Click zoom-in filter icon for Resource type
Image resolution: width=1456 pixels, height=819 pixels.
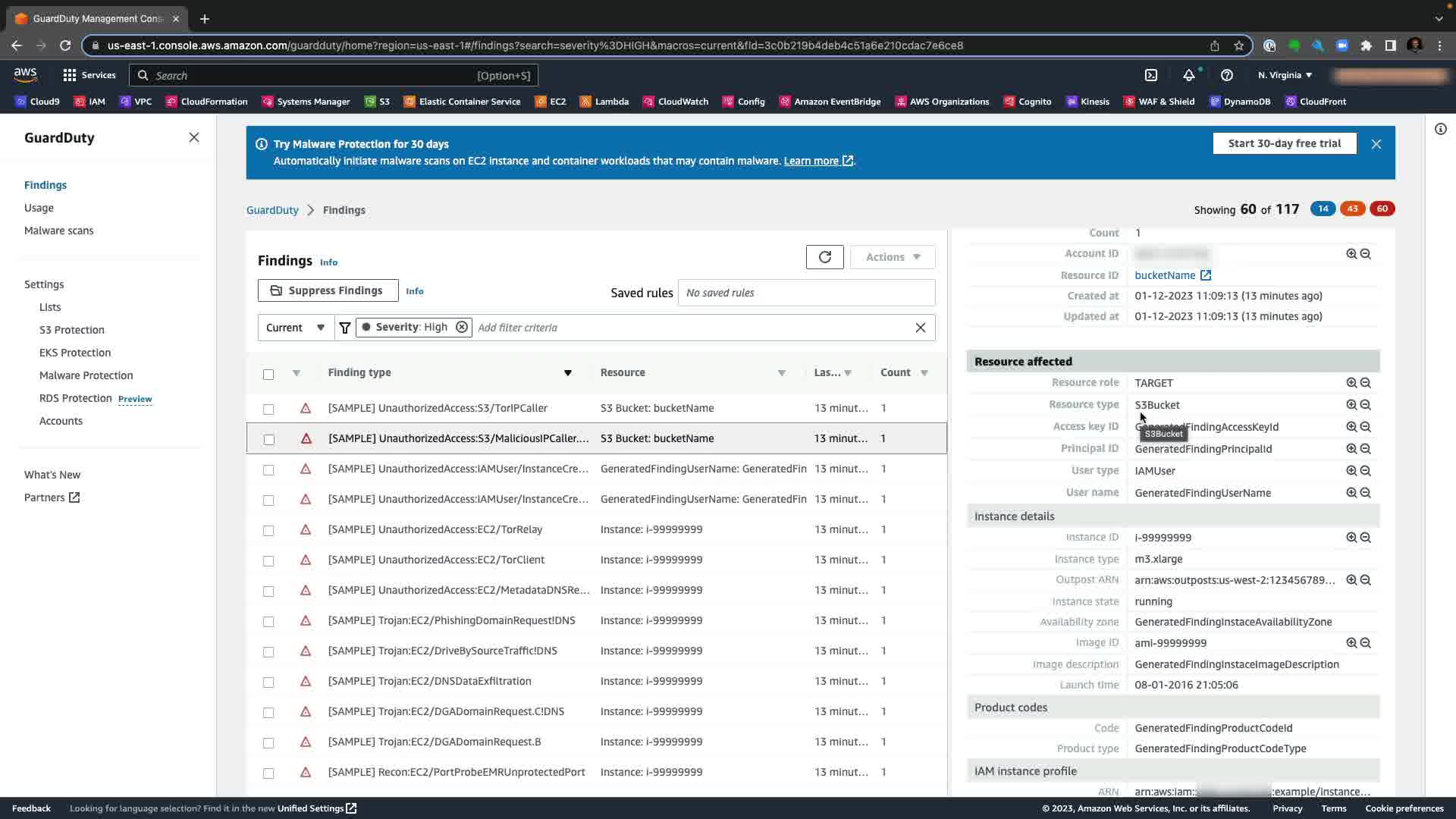point(1351,405)
